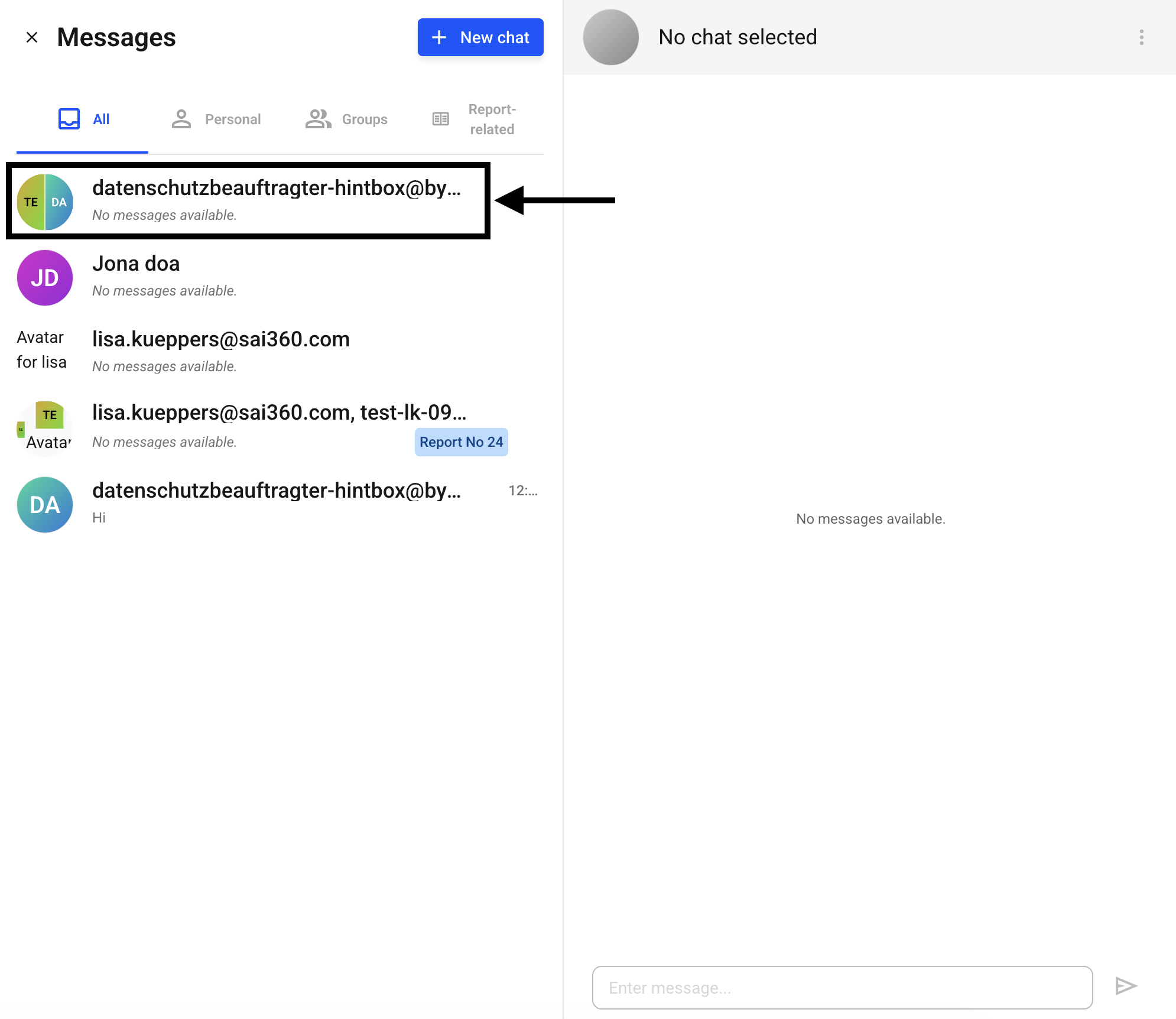1176x1019 pixels.
Task: Switch to the Personal tab
Action: click(216, 119)
